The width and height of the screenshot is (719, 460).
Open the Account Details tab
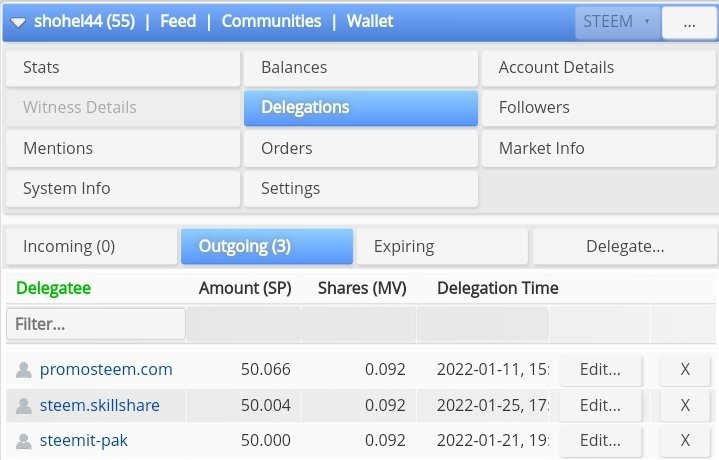click(598, 68)
